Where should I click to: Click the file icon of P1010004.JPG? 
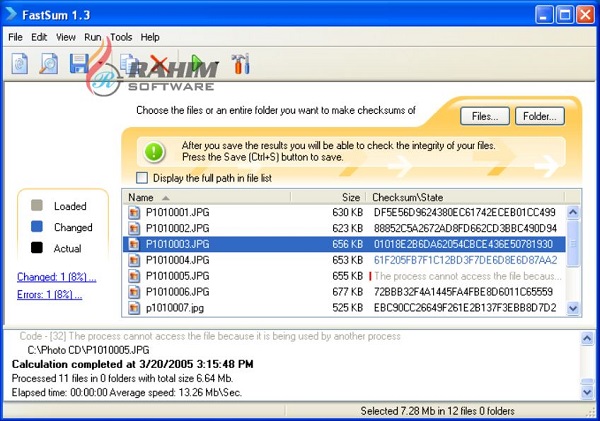pyautogui.click(x=134, y=260)
